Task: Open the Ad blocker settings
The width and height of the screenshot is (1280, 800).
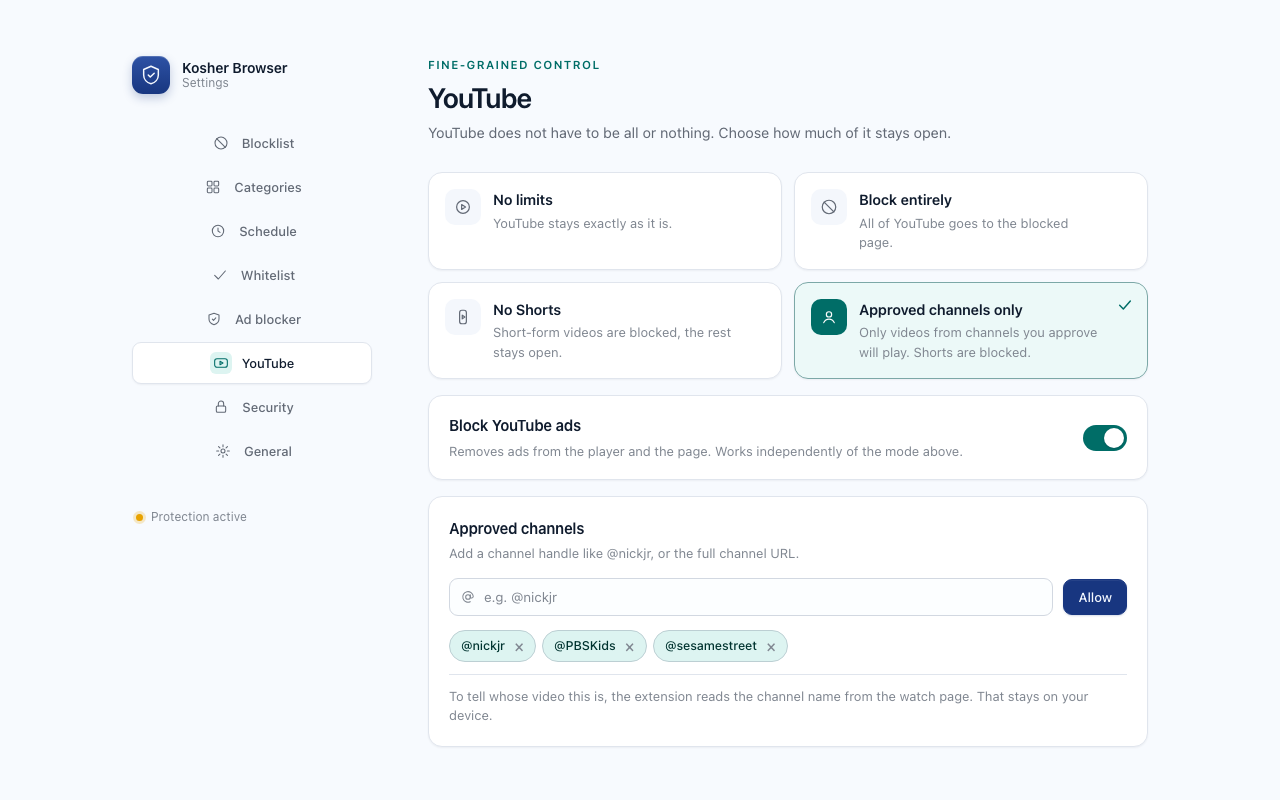Action: 252,319
